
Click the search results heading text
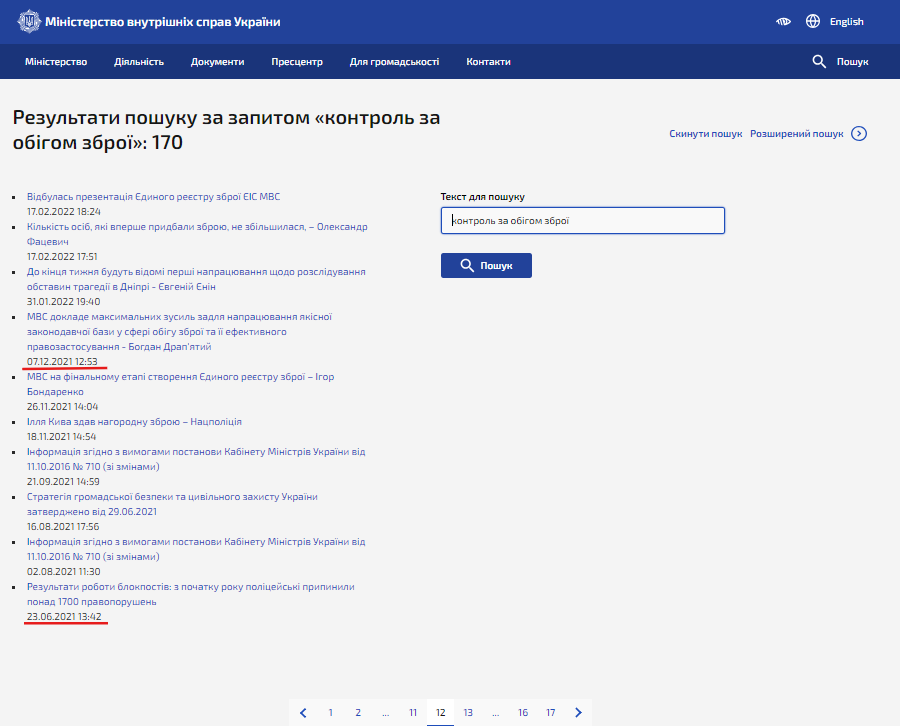[x=226, y=130]
